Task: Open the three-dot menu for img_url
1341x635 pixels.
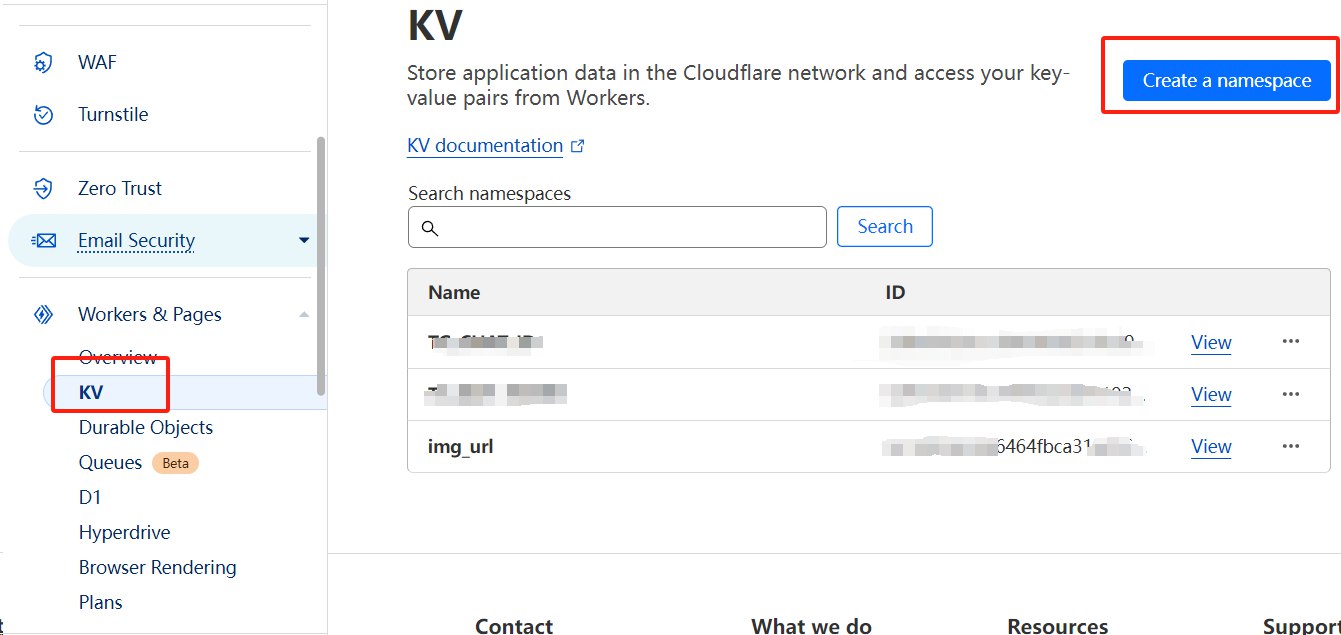Action: click(x=1290, y=446)
